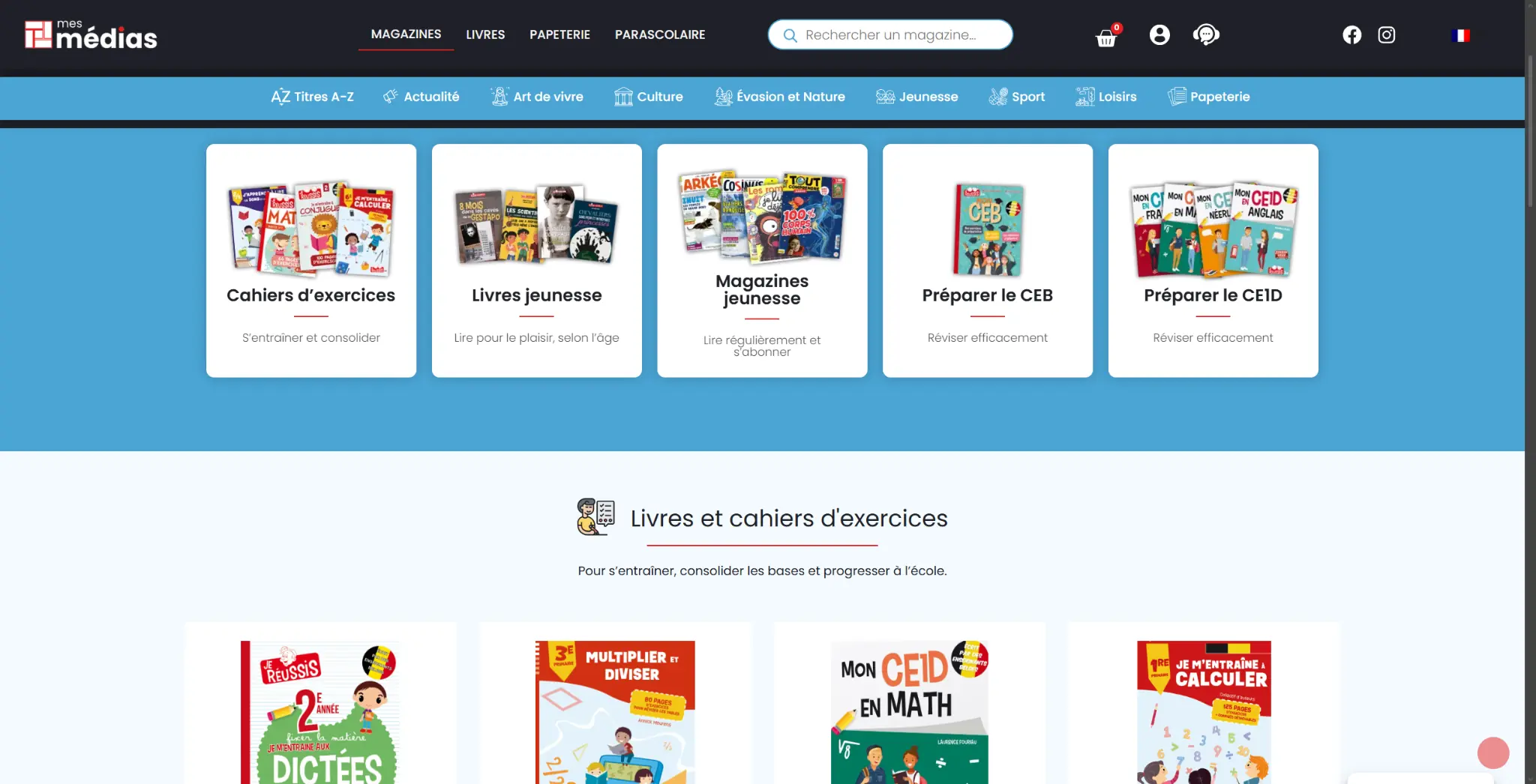The height and width of the screenshot is (784, 1536).
Task: Click Magazines jeunesse covers thumbnail
Action: pyautogui.click(x=763, y=216)
